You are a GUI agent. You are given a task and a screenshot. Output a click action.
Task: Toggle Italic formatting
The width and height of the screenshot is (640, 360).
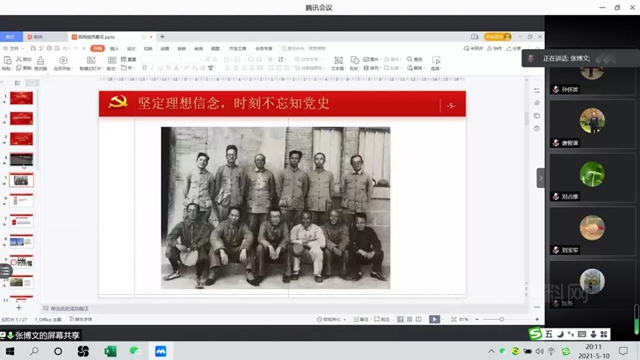point(152,68)
